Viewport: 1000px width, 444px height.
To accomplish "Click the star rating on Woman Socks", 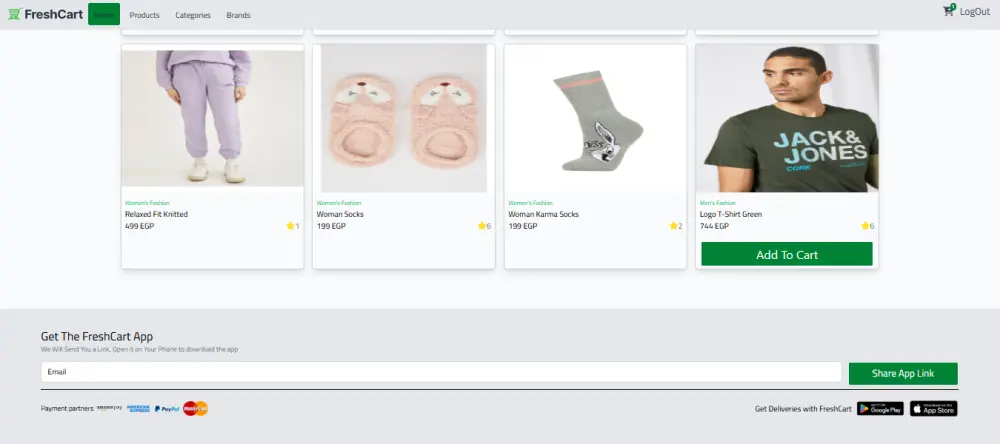I will (485, 226).
